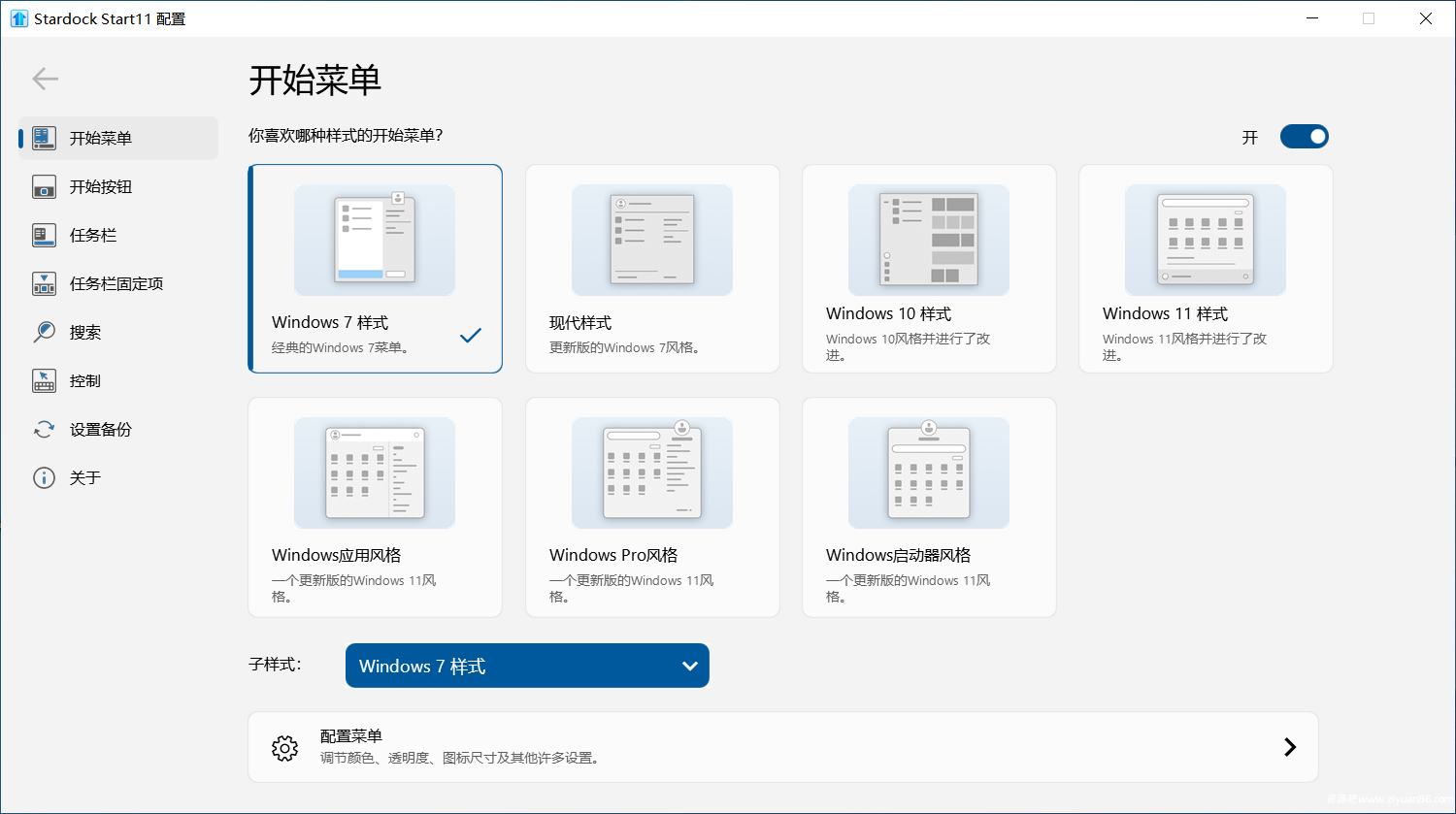Open the 子样式 dropdown
Viewport: 1456px width, 814px height.
[527, 666]
